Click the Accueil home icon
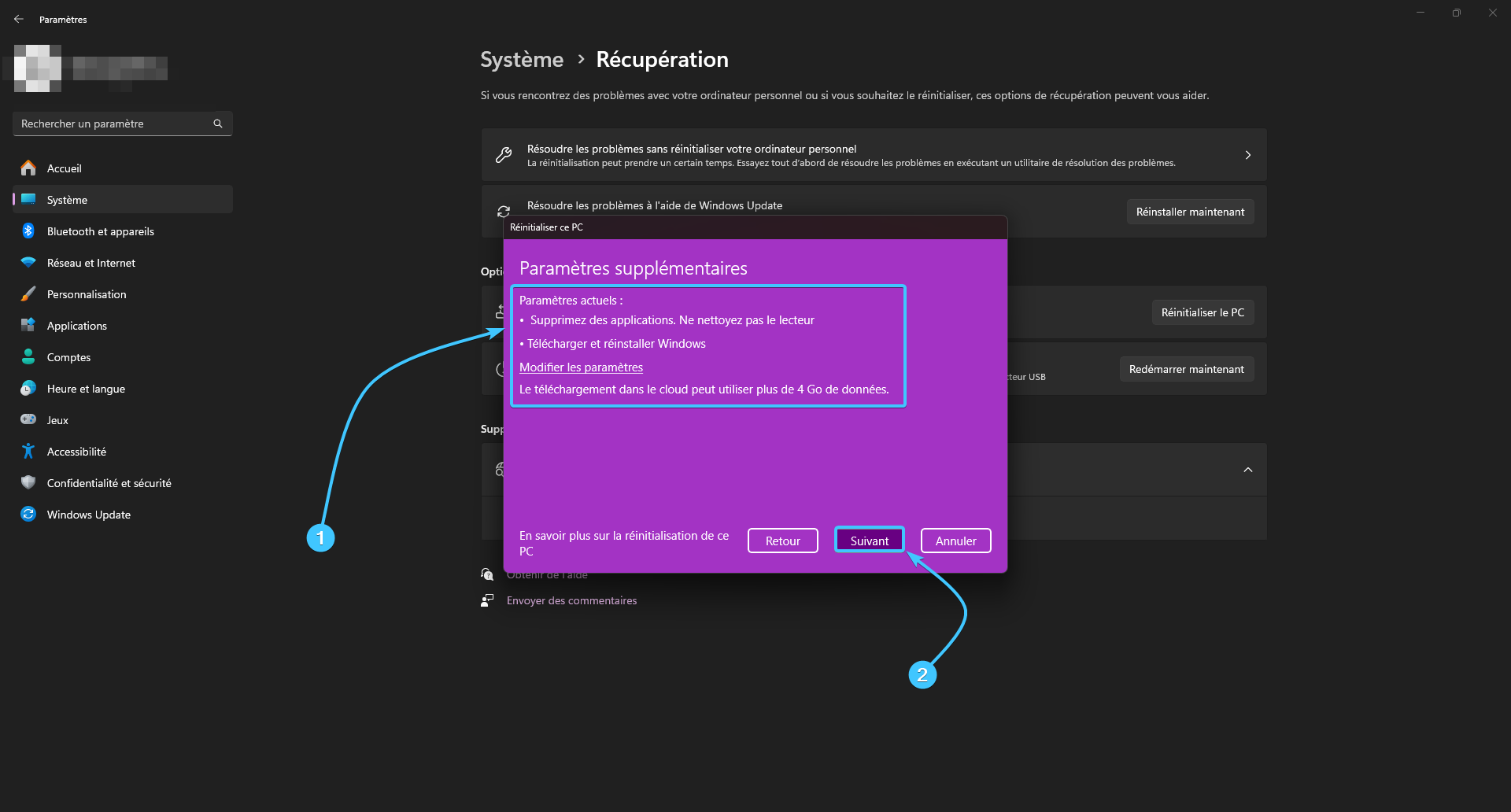 coord(28,168)
